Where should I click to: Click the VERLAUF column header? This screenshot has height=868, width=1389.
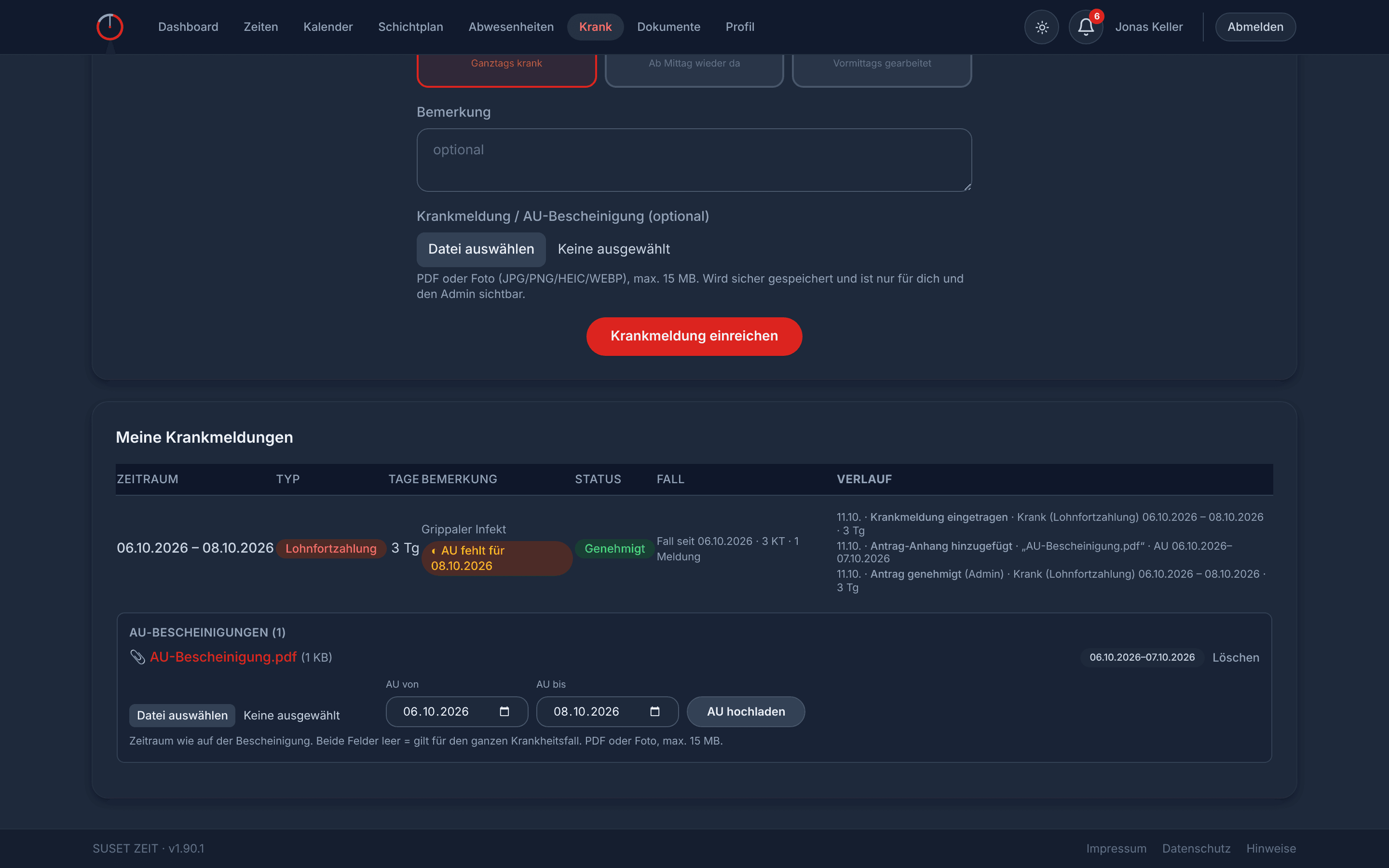(864, 479)
